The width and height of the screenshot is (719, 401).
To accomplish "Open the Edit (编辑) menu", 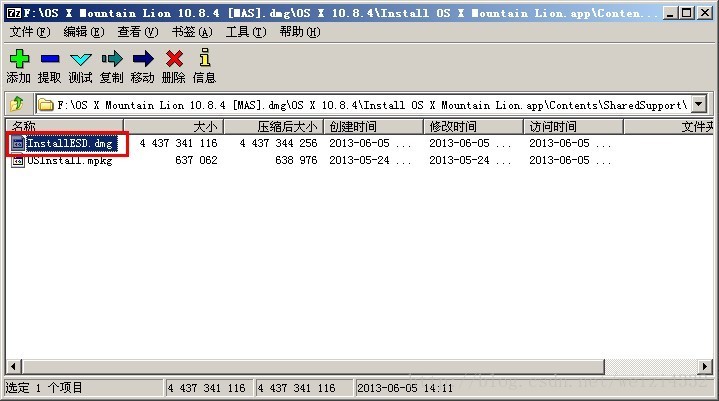I will tap(84, 32).
